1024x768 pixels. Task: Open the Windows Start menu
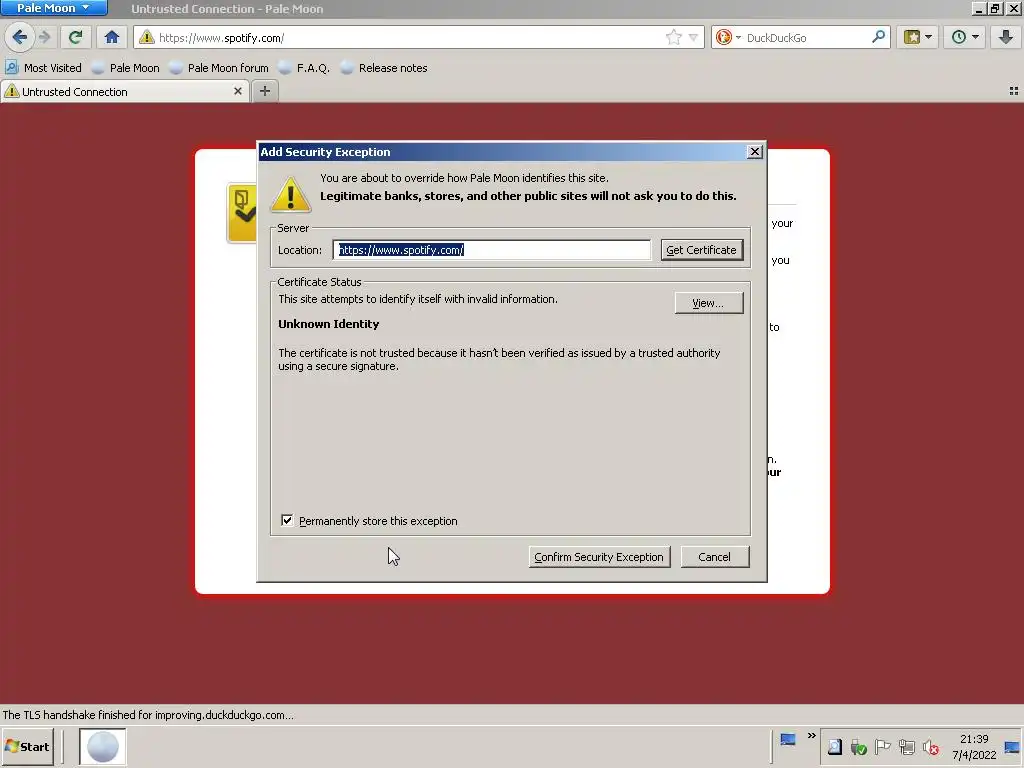(x=27, y=746)
